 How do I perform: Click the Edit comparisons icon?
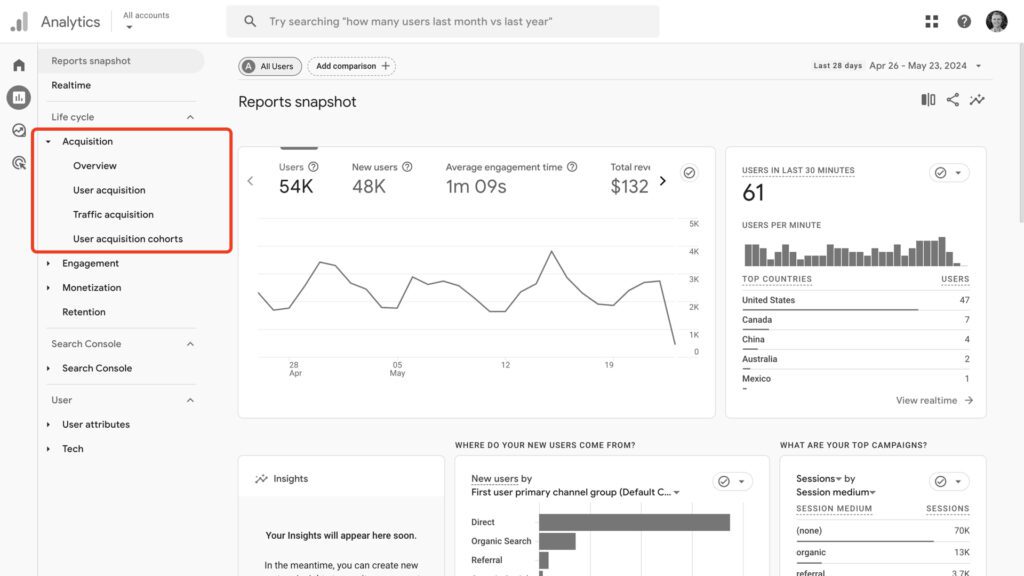point(928,100)
